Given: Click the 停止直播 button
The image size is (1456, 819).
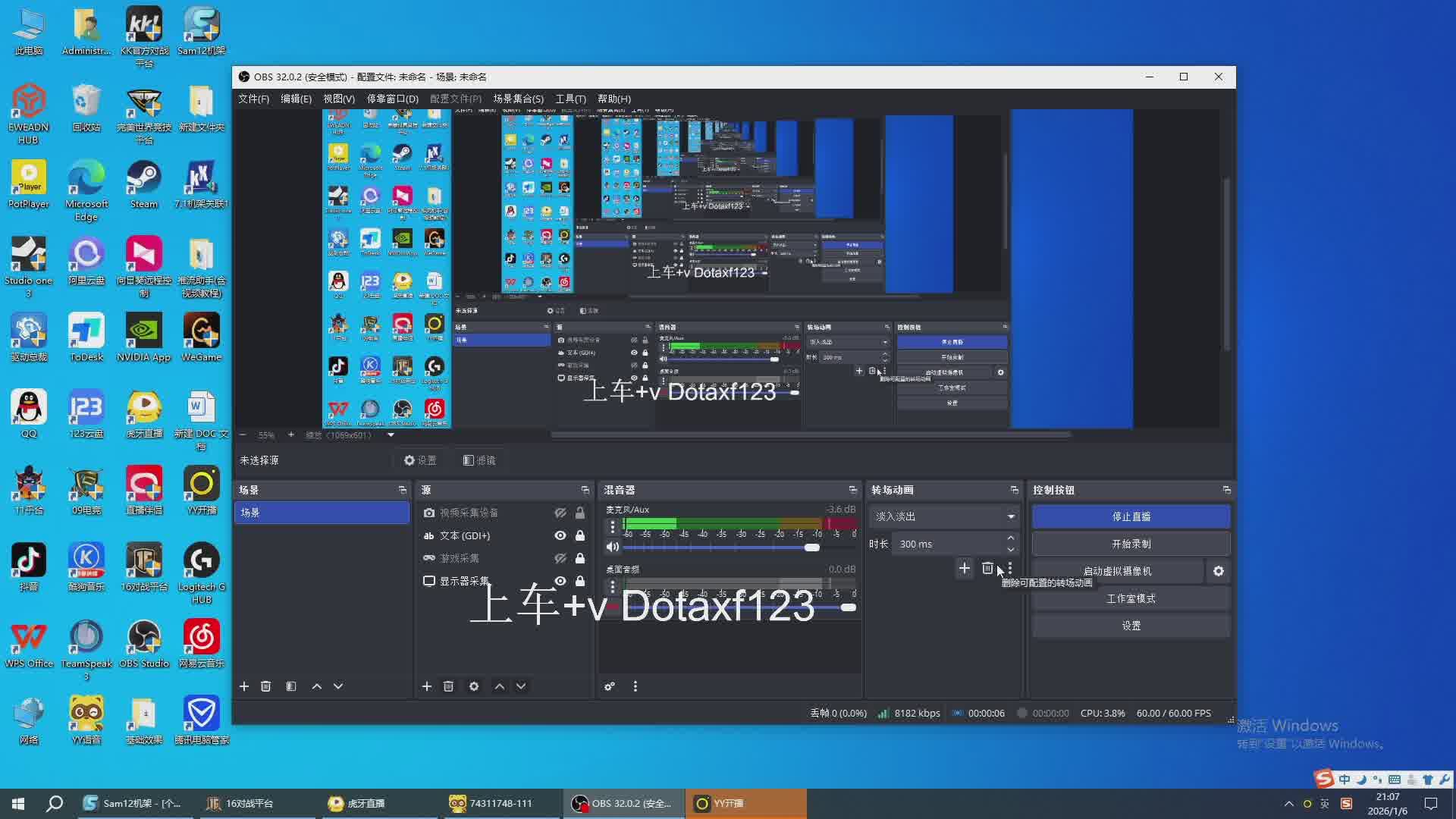Looking at the screenshot, I should pos(1131,516).
